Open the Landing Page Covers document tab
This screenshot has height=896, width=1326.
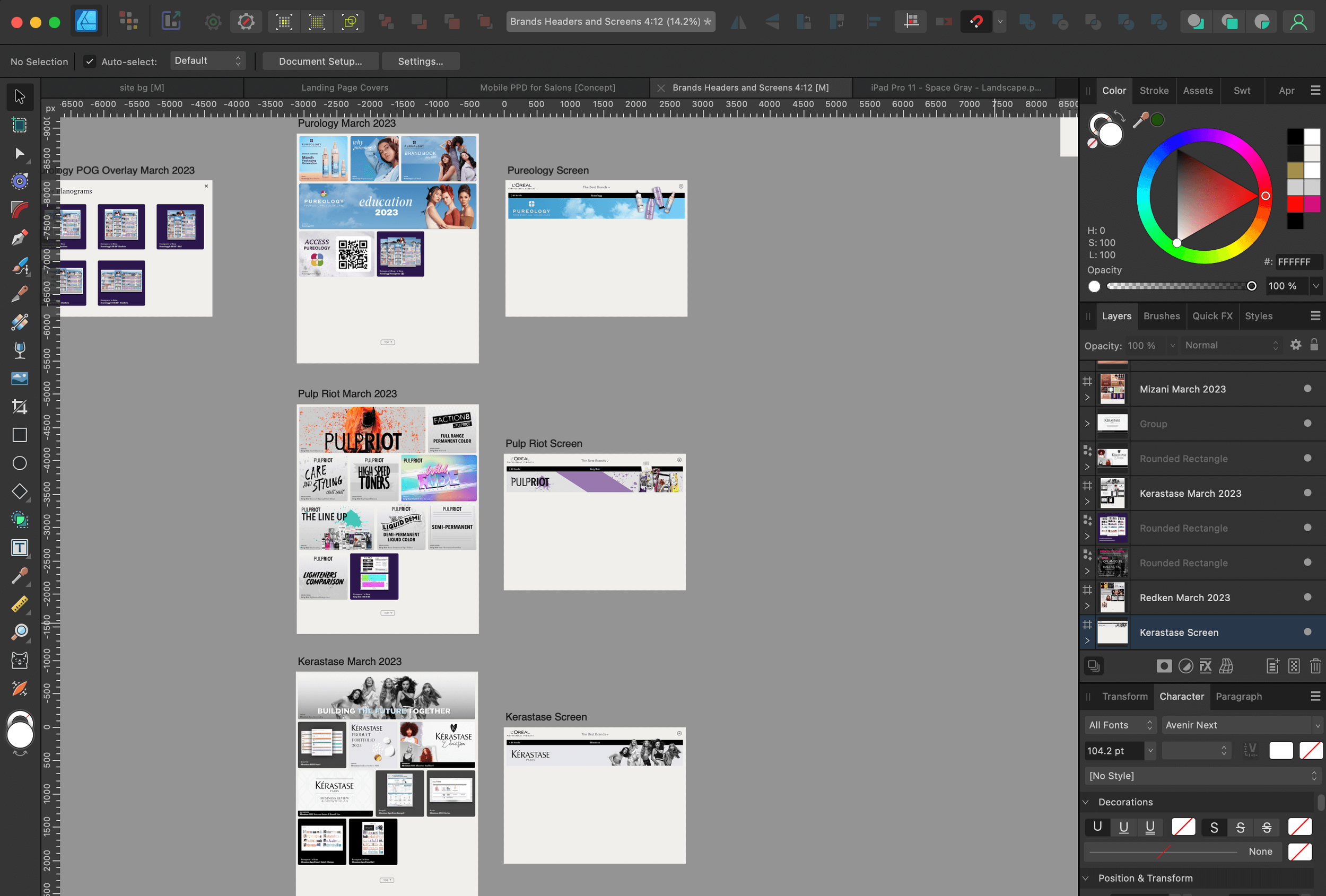(x=345, y=87)
